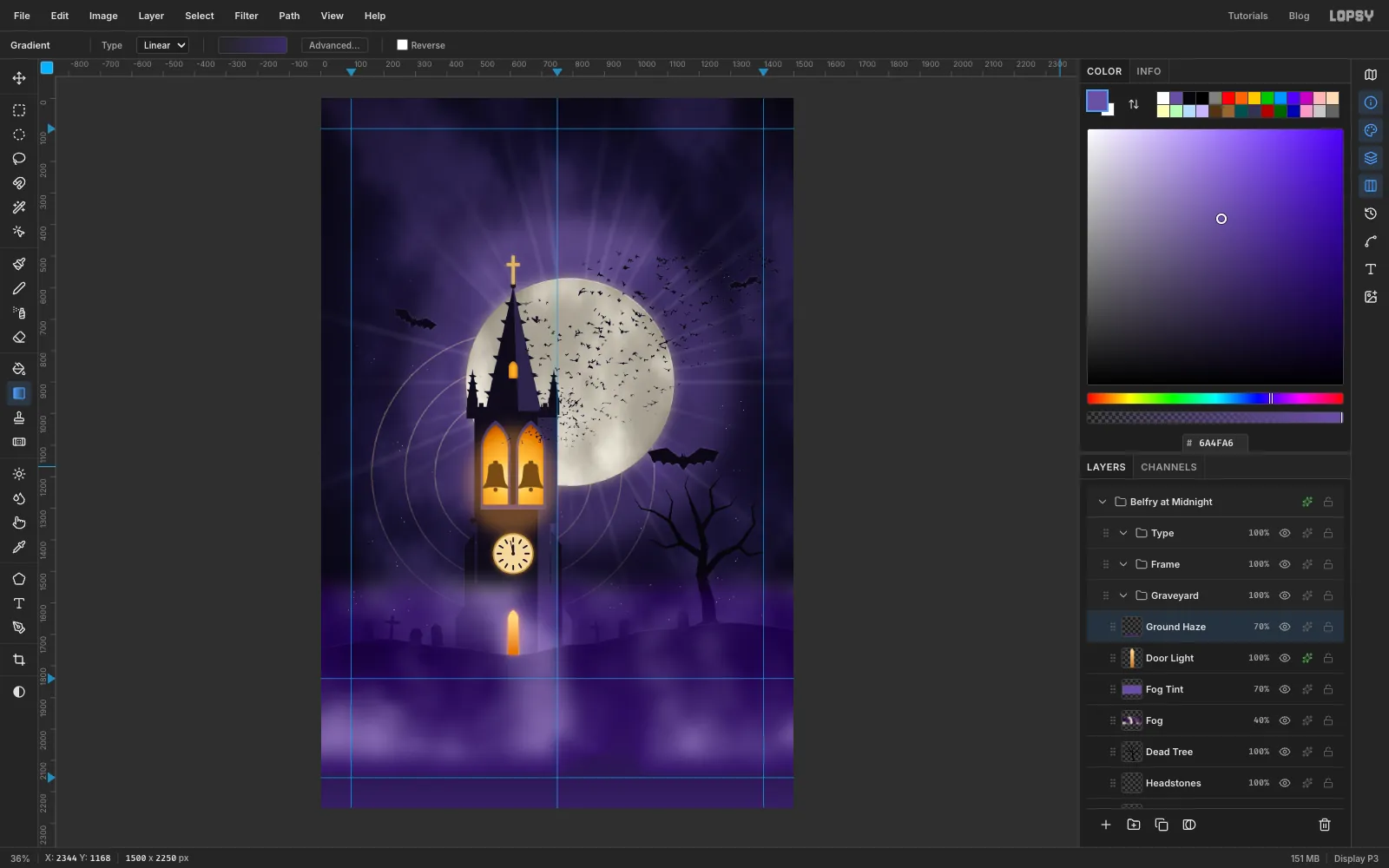This screenshot has height=868, width=1389.
Task: Select the Move tool
Action: 18,78
